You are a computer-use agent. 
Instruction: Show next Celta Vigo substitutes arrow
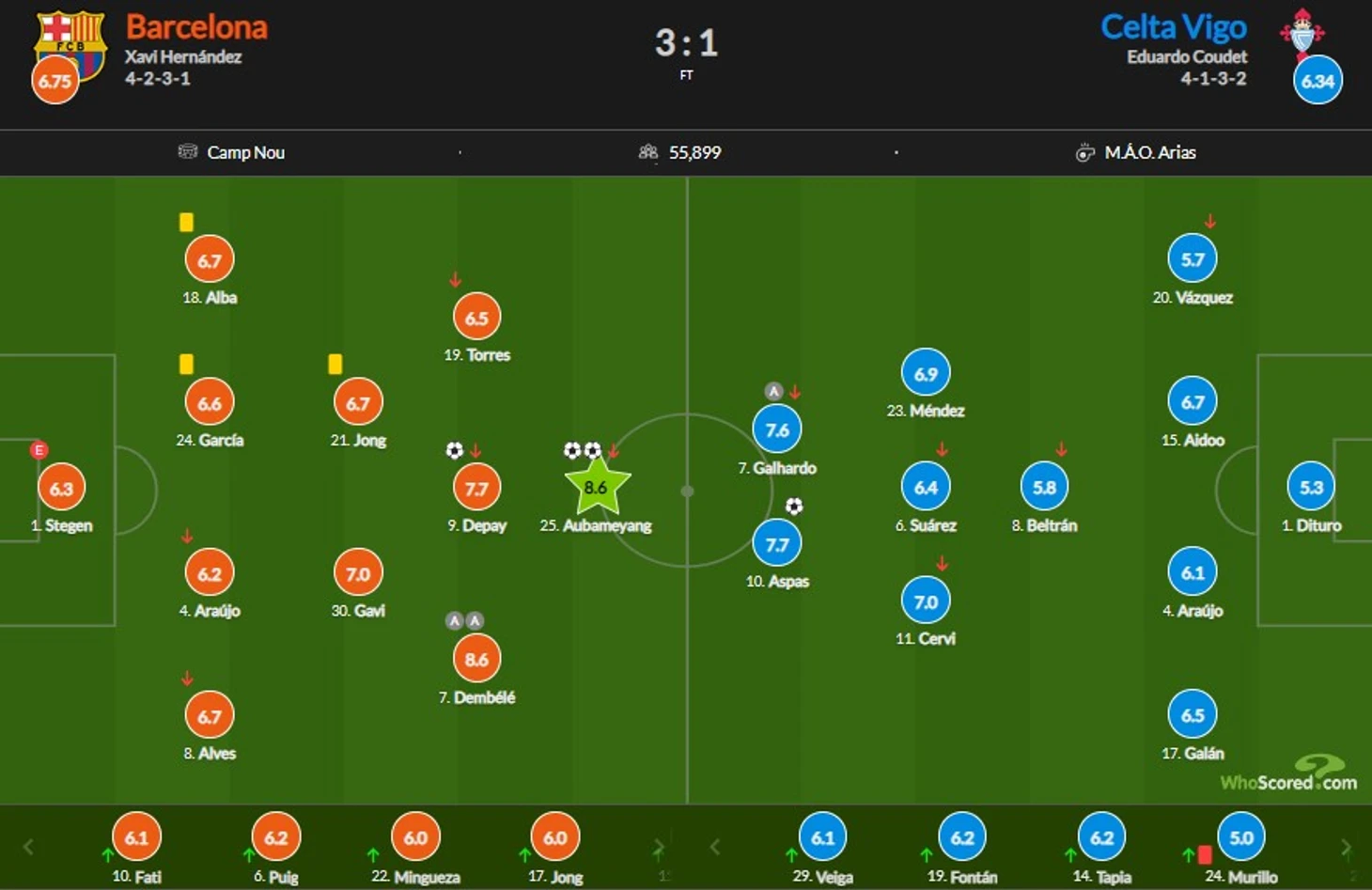pos(1346,847)
